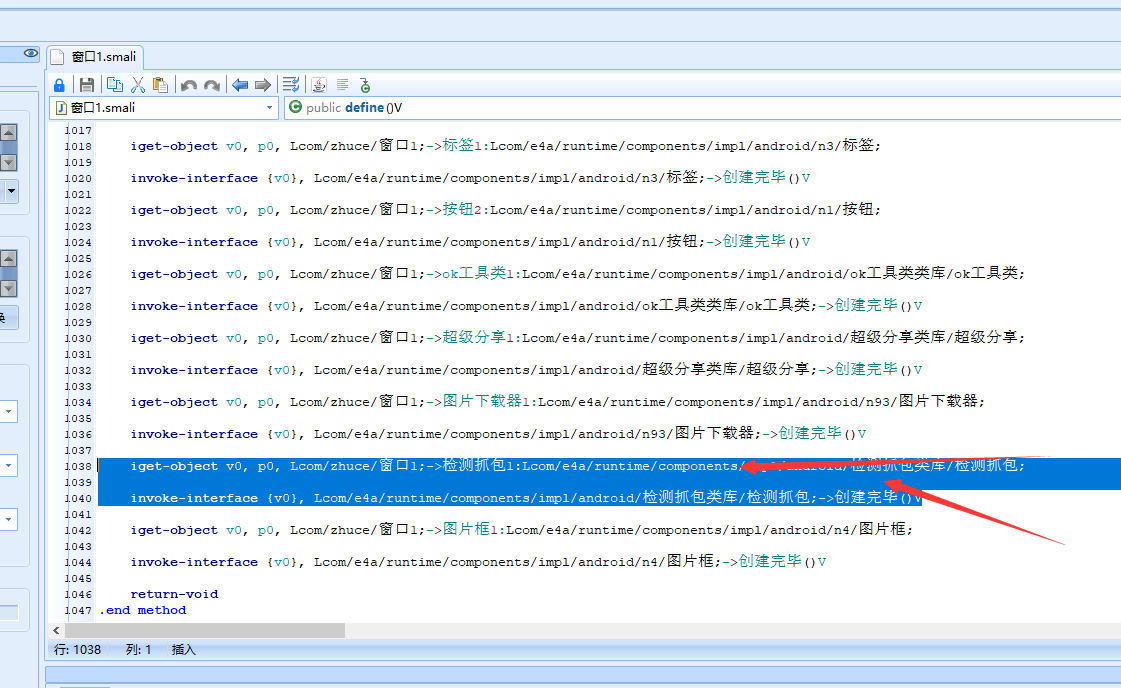This screenshot has height=688, width=1121.
Task: Open the black-arrow dropdown in the left panel
Action: point(11,192)
